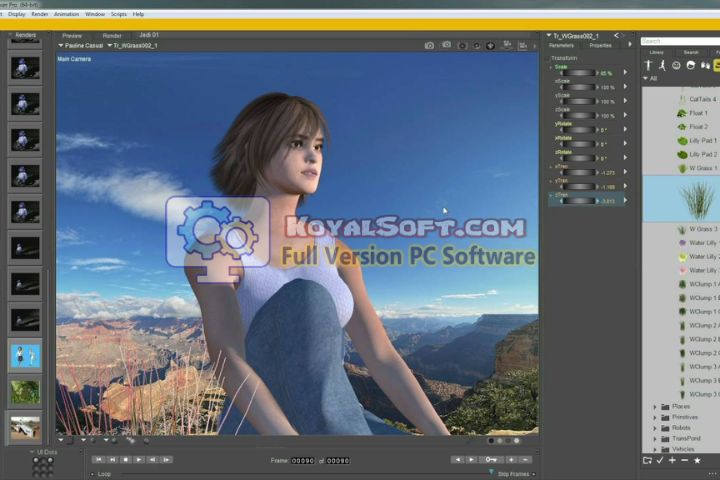Adjust the yScale parameter dial
The width and height of the screenshot is (720, 480).
pos(579,101)
